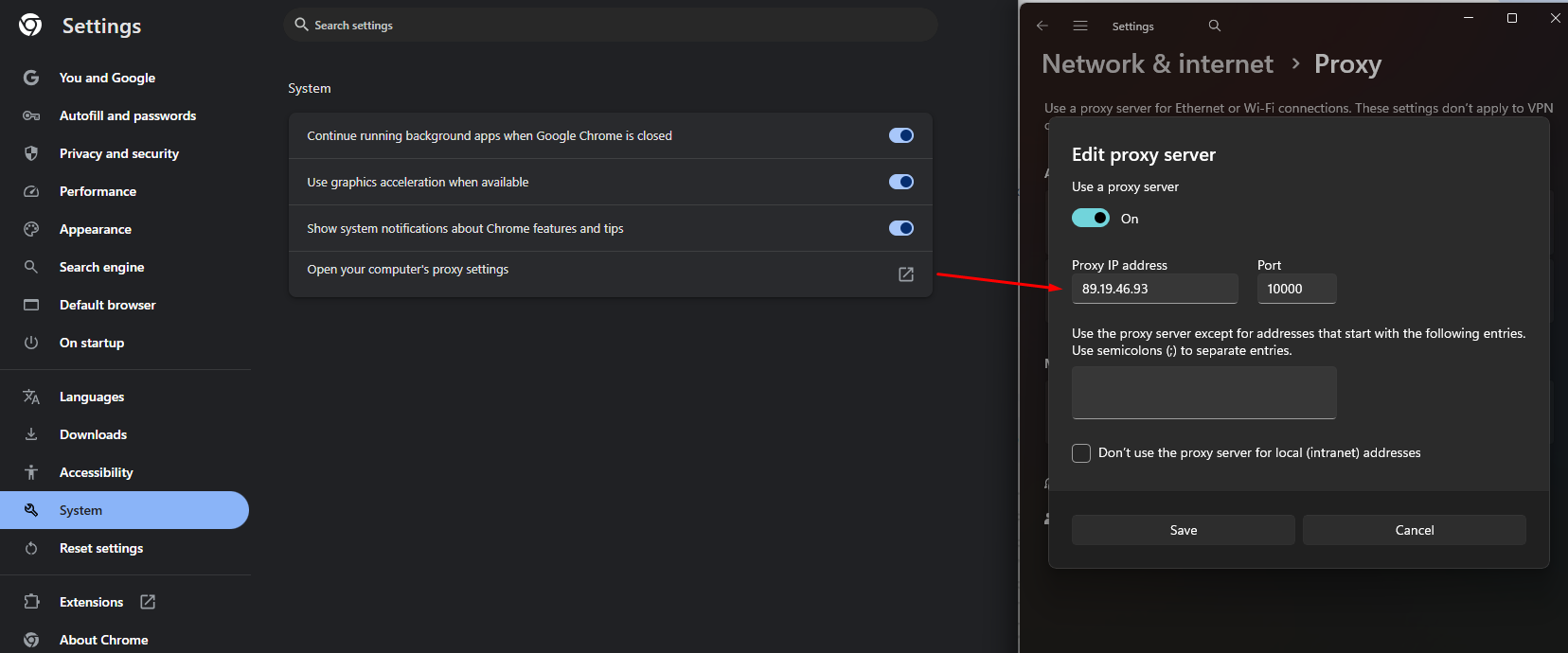Check Don't use proxy for local addresses
Image resolution: width=1568 pixels, height=653 pixels.
(1081, 453)
